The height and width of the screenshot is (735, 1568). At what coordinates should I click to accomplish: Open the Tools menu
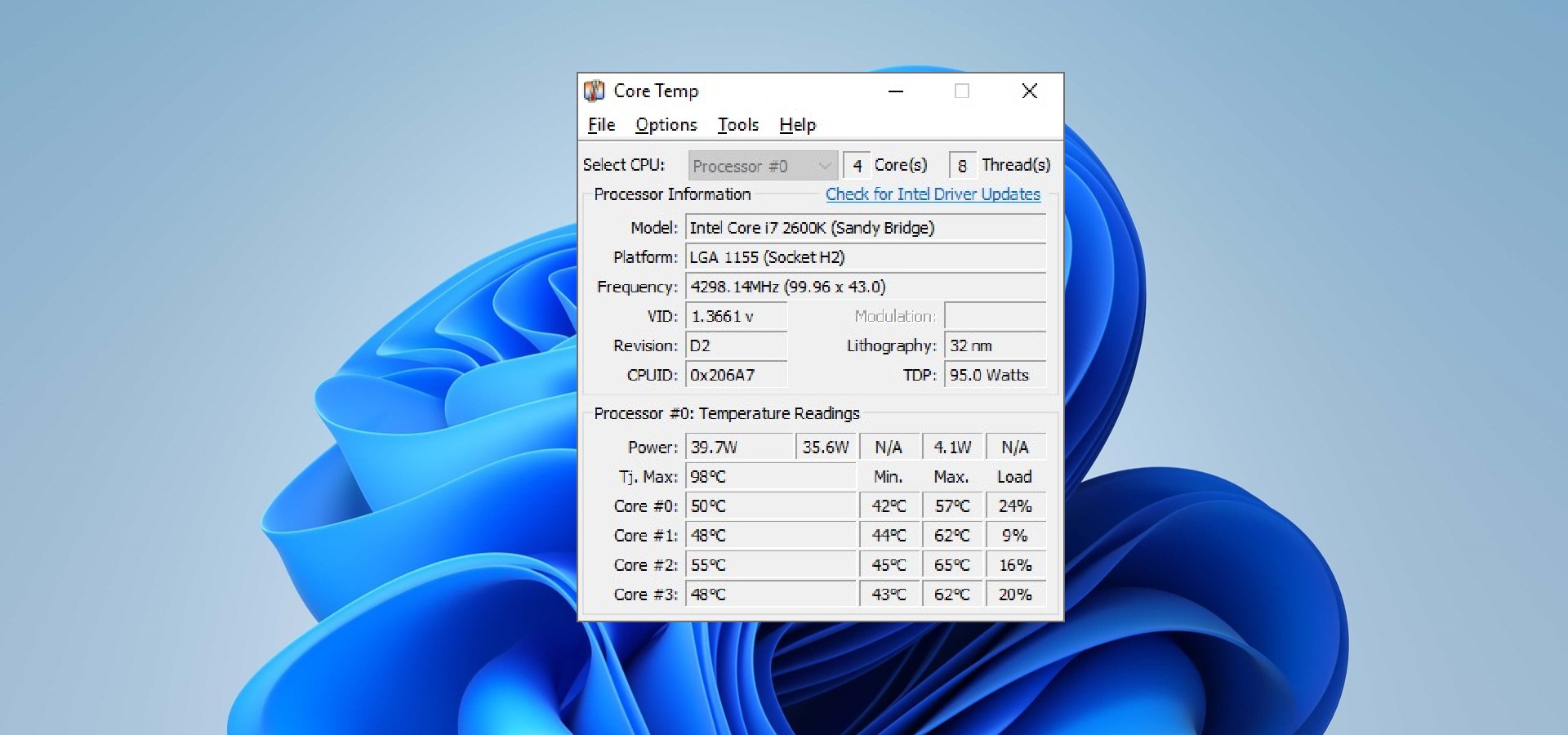pyautogui.click(x=737, y=125)
